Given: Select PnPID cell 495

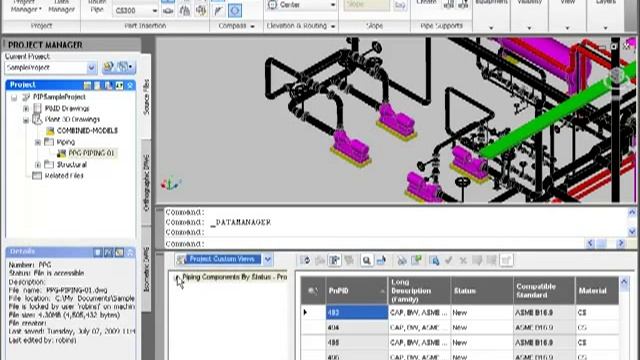Looking at the screenshot, I should pyautogui.click(x=357, y=343).
